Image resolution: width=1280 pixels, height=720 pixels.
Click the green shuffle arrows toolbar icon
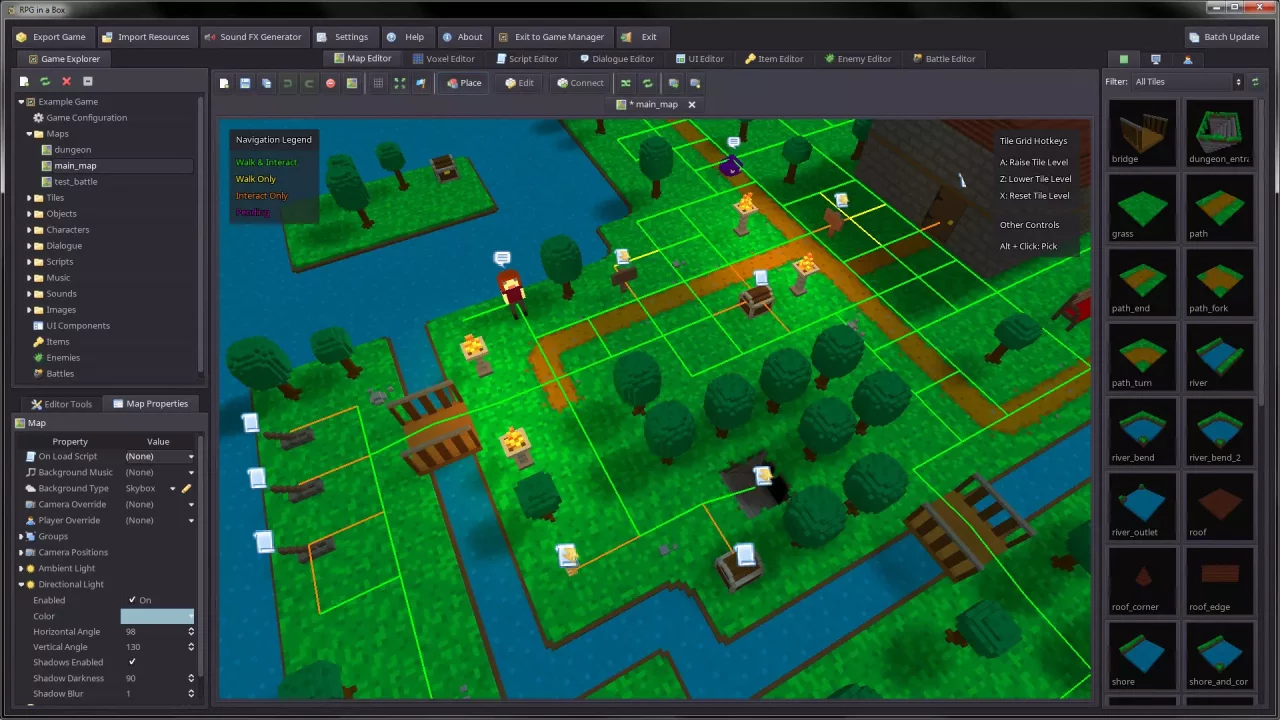pos(626,83)
